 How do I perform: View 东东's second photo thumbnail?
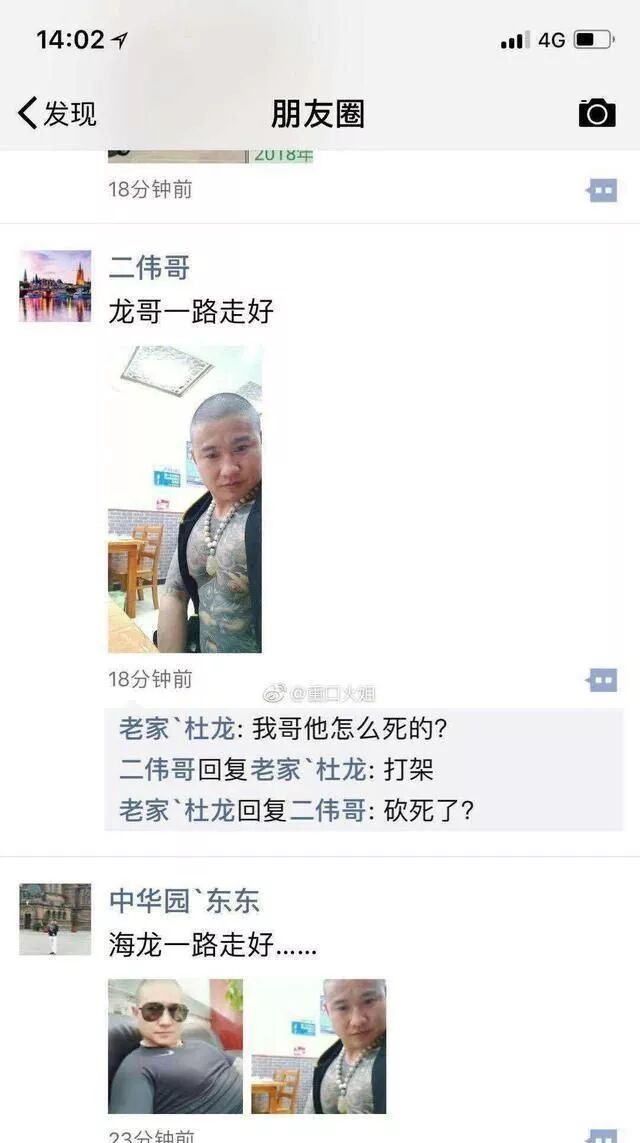[x=319, y=1046]
